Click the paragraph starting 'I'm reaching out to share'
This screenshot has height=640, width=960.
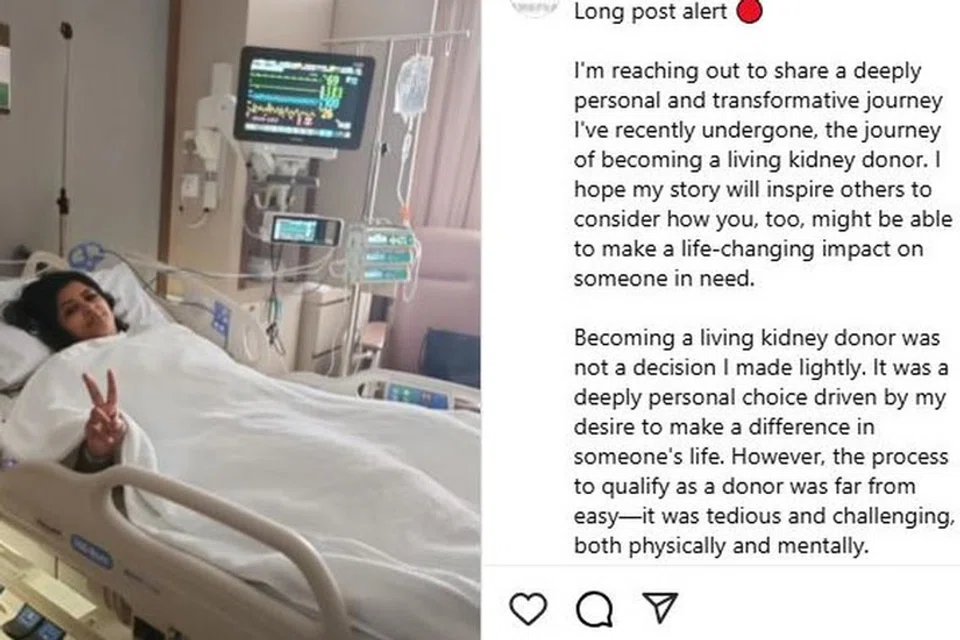763,175
